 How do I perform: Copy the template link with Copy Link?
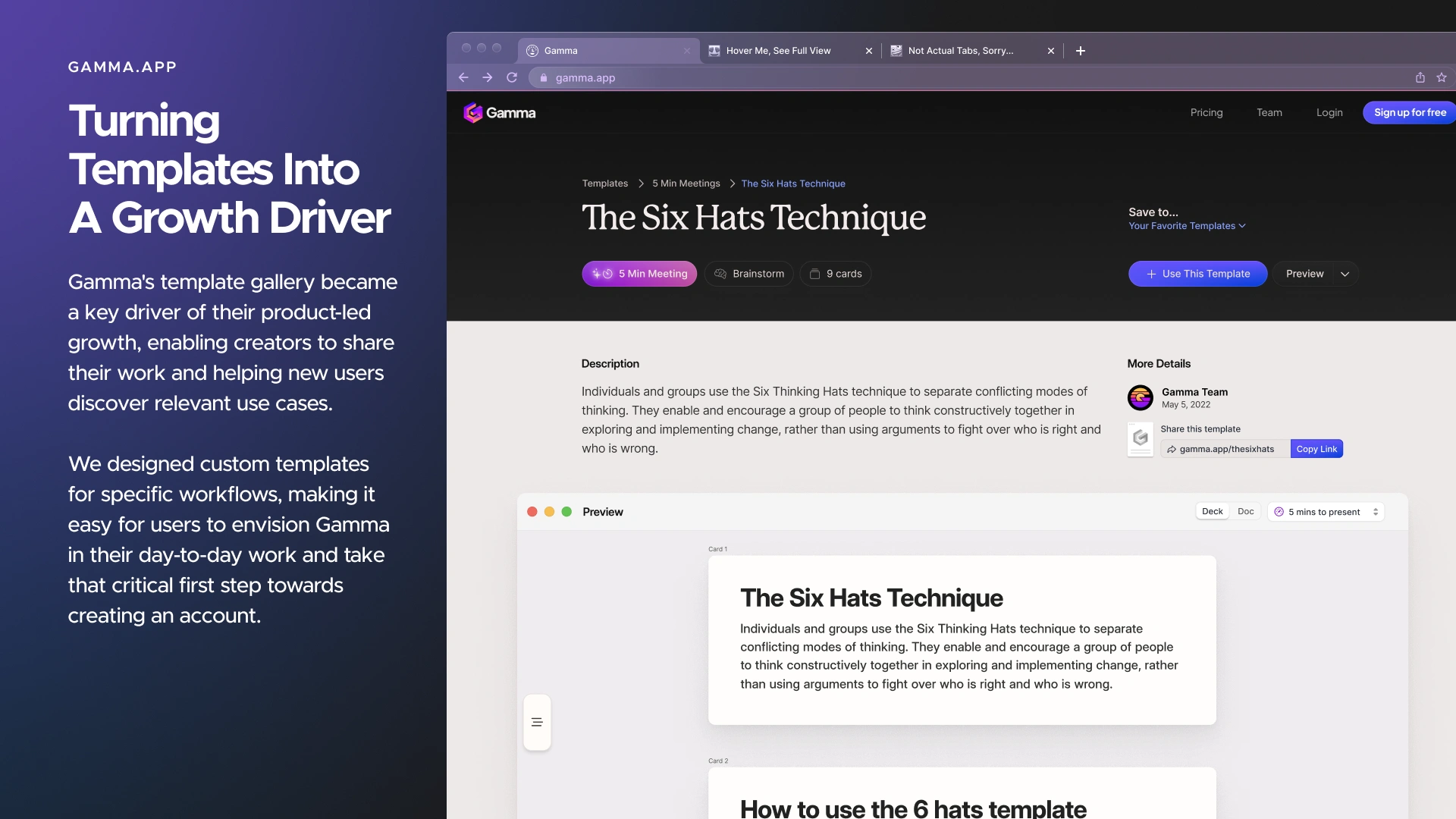click(1316, 449)
